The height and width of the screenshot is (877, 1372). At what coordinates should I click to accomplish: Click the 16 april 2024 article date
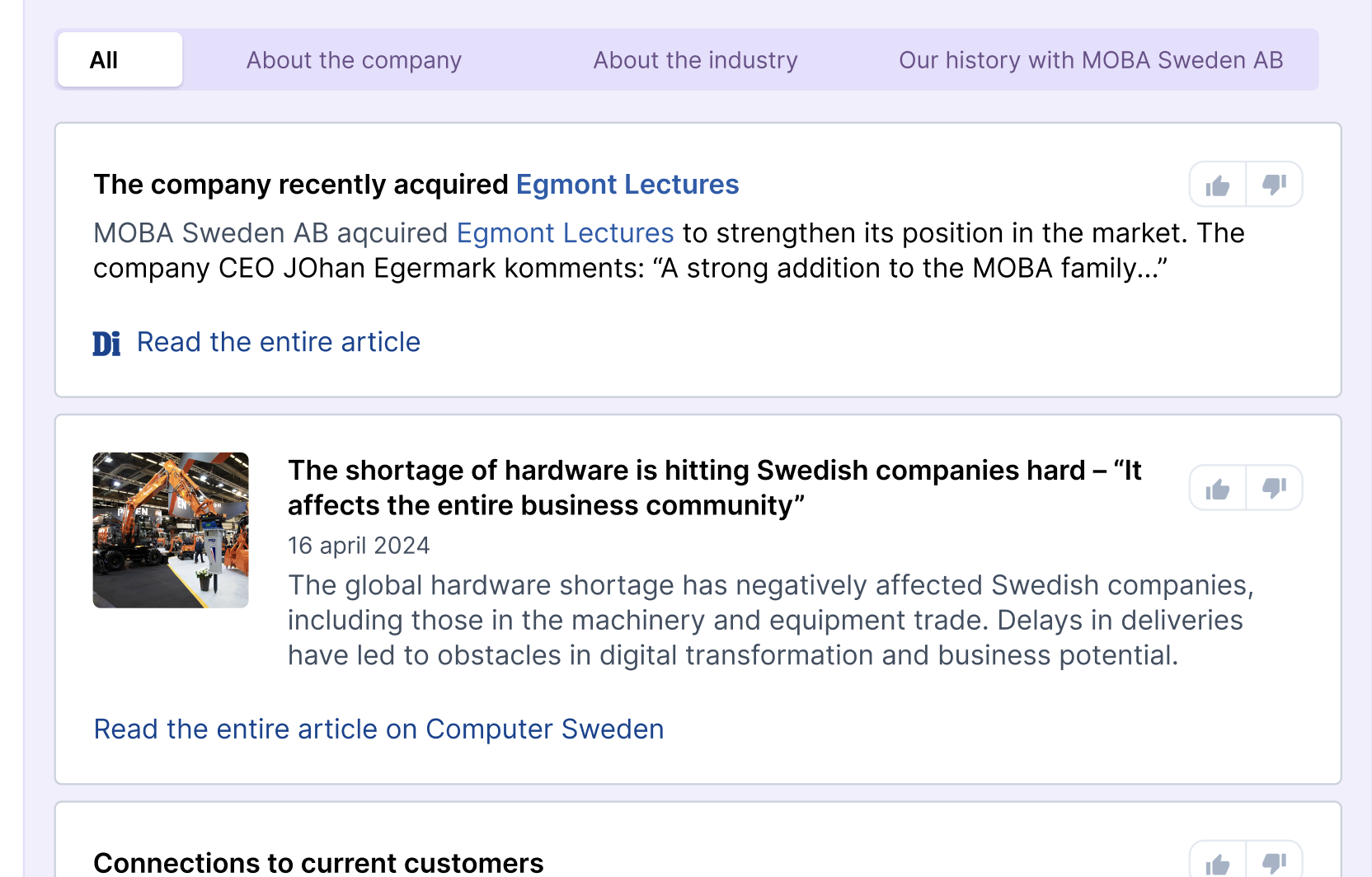tap(359, 546)
